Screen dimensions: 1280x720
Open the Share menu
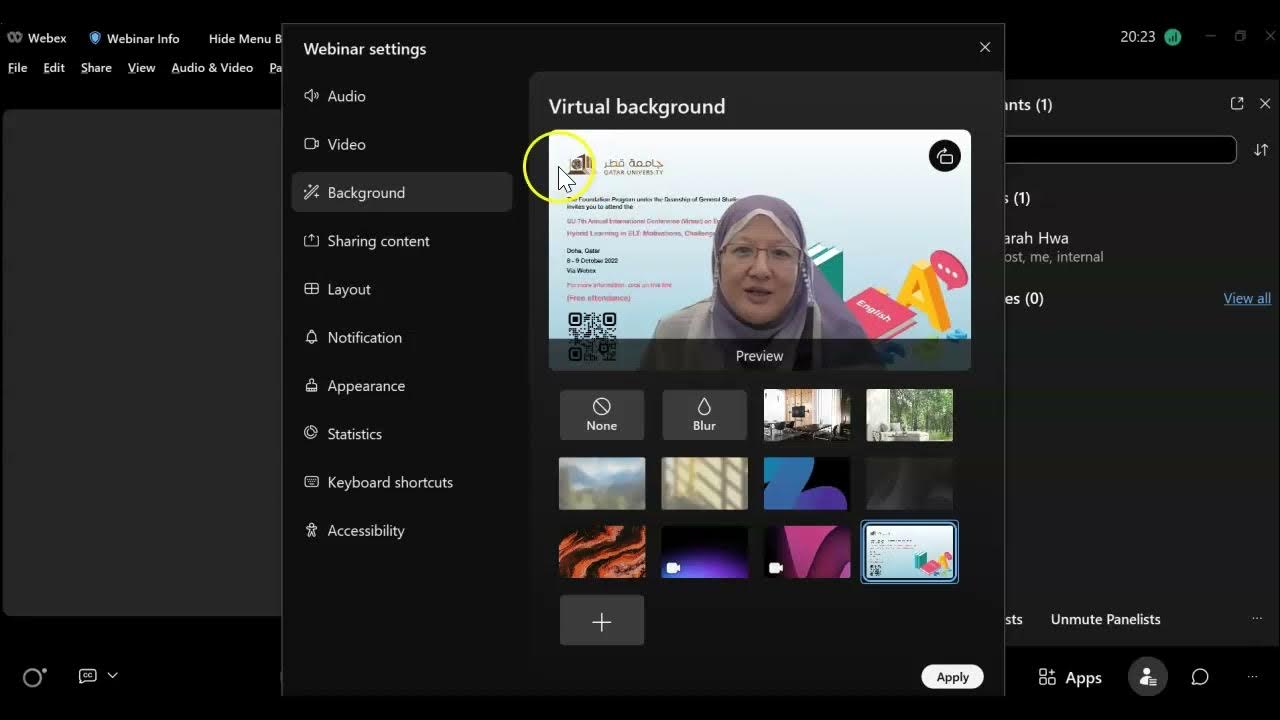coord(96,68)
